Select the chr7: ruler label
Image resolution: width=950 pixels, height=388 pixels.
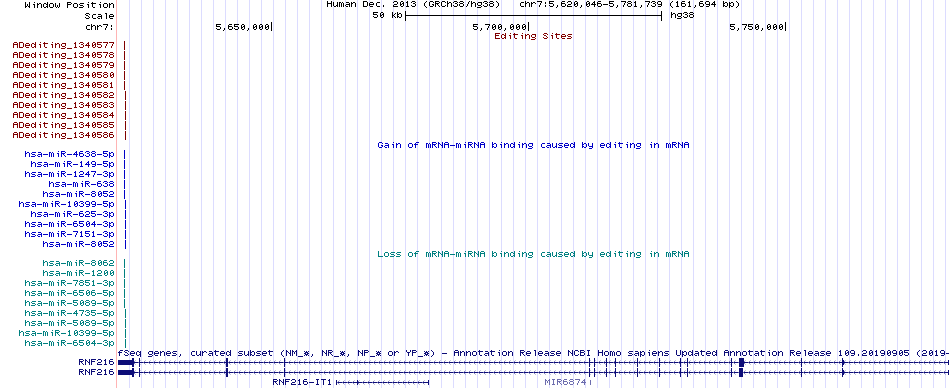(x=99, y=27)
